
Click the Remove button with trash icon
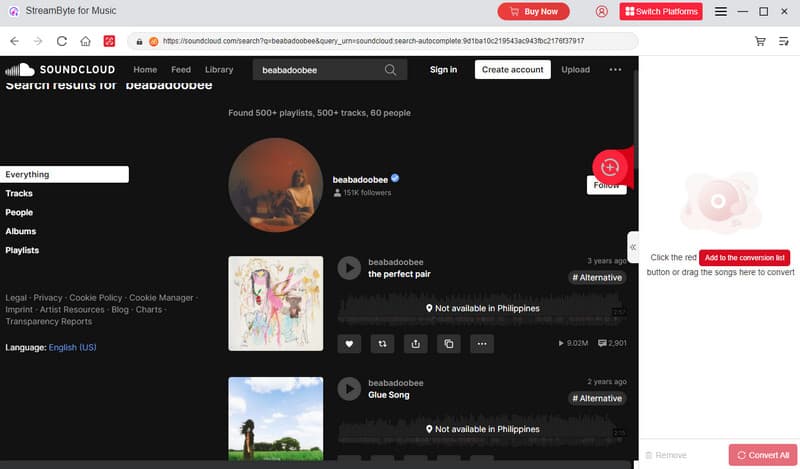666,455
